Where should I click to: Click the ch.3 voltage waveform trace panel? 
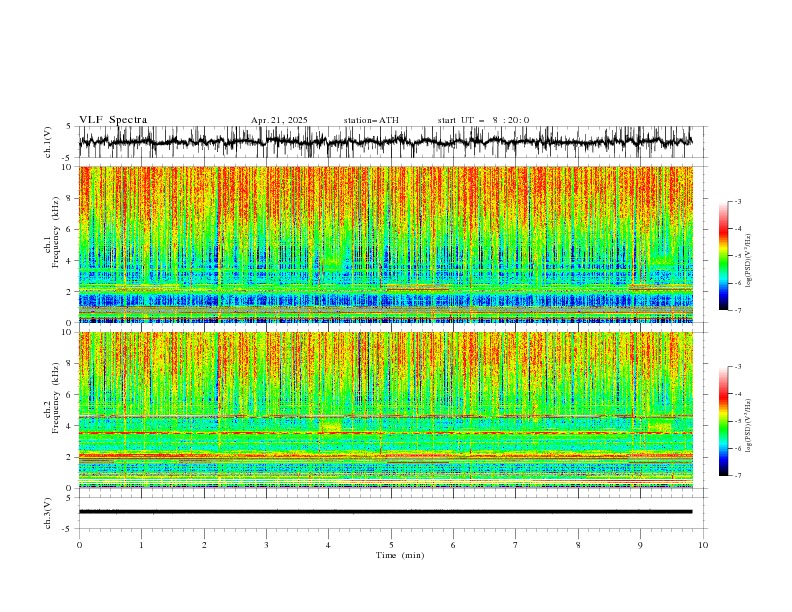point(393,513)
